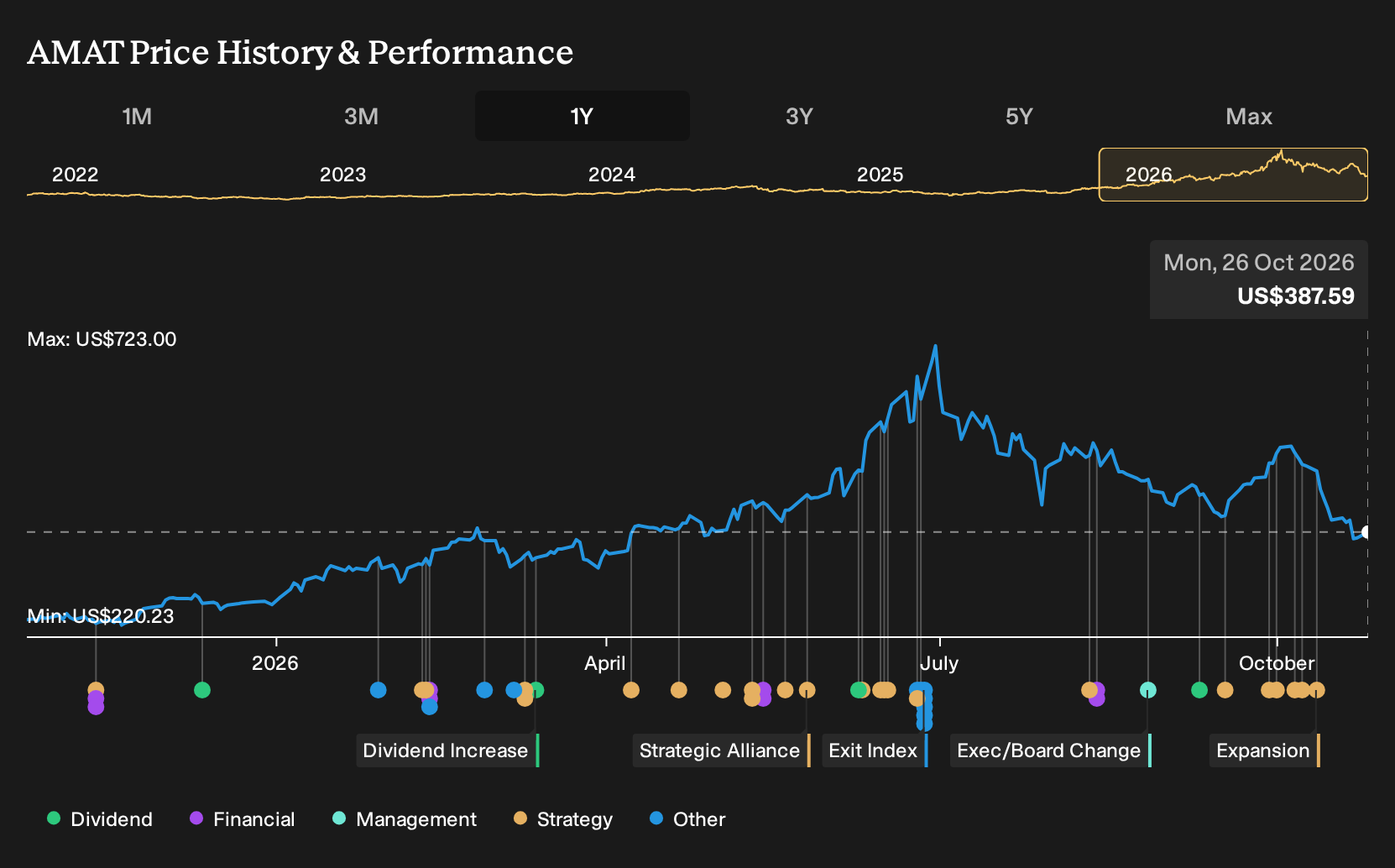The height and width of the screenshot is (868, 1395).
Task: Click the July axis label
Action: [939, 663]
